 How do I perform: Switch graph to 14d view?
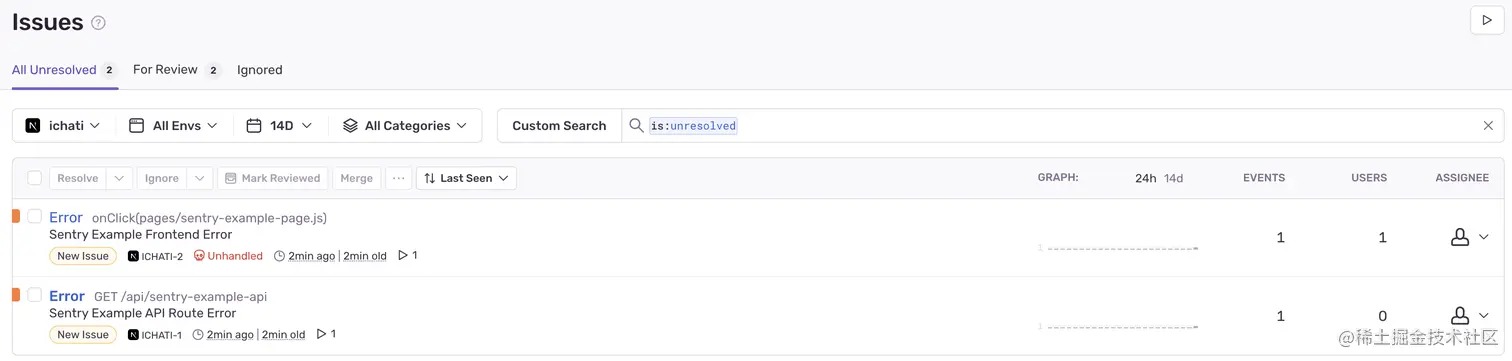[x=1173, y=178]
